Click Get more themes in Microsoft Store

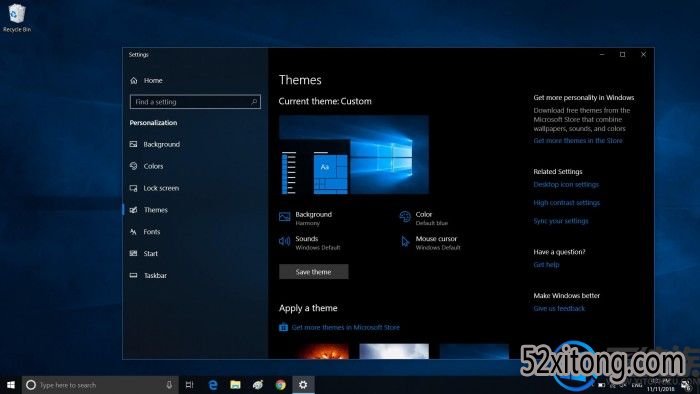pos(346,327)
